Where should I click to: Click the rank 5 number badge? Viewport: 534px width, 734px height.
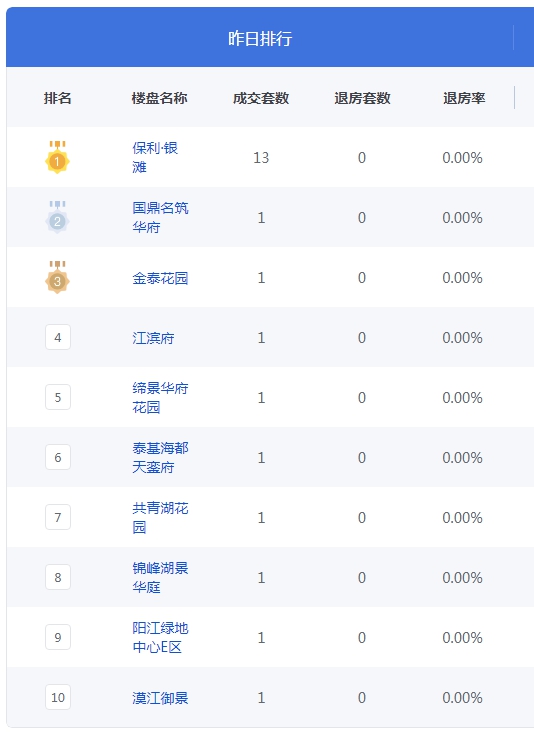(x=58, y=397)
